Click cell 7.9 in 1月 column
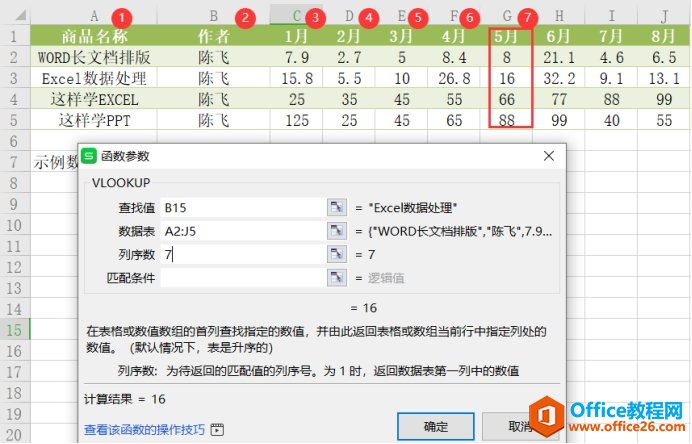The height and width of the screenshot is (444, 692). [x=296, y=57]
